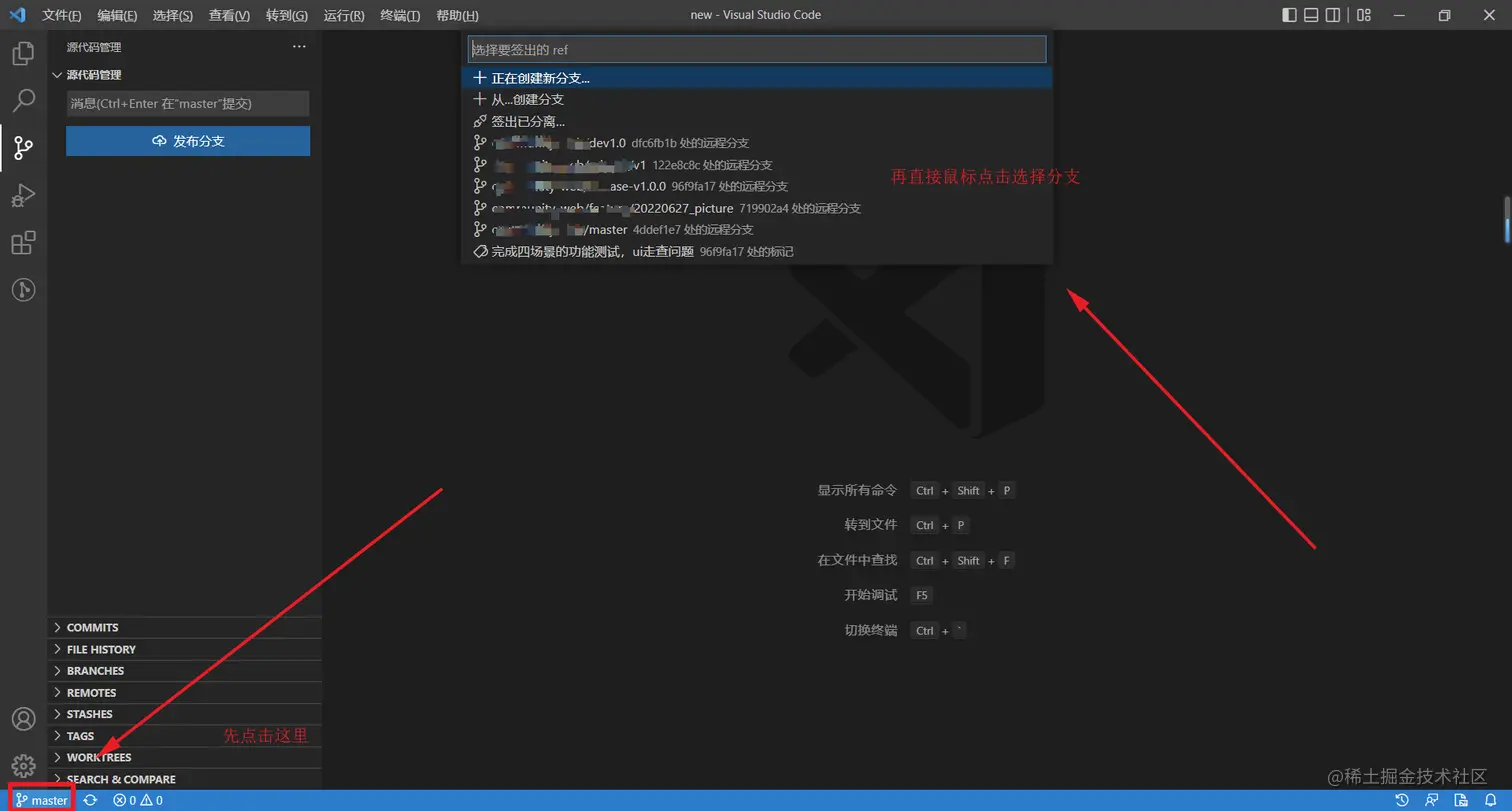Image resolution: width=1512 pixels, height=811 pixels.
Task: Expand the FILE HISTORY section
Action: tap(185, 649)
